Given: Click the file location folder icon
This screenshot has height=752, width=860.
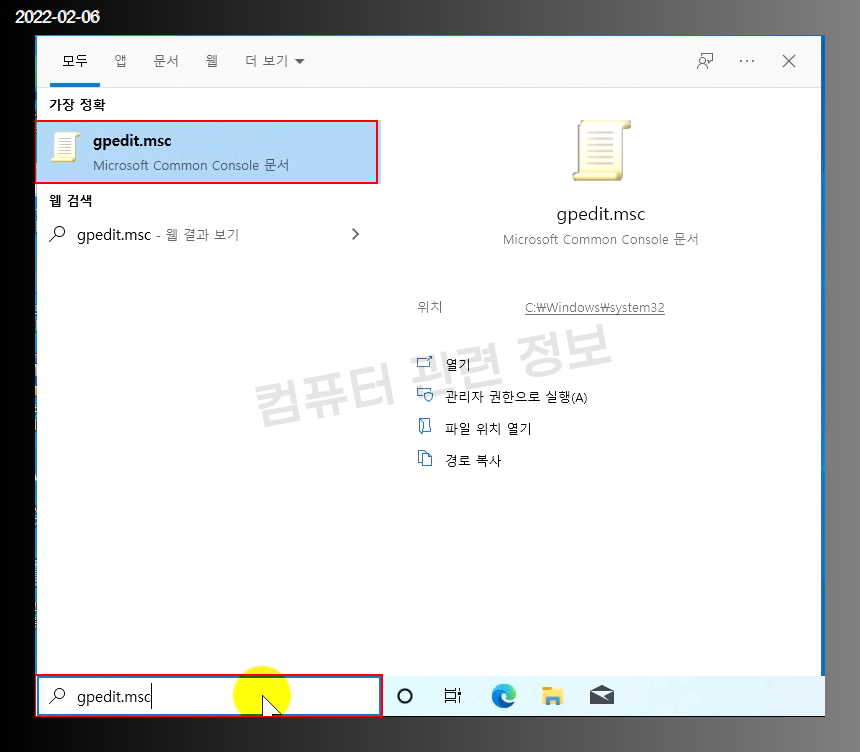Looking at the screenshot, I should 425,426.
